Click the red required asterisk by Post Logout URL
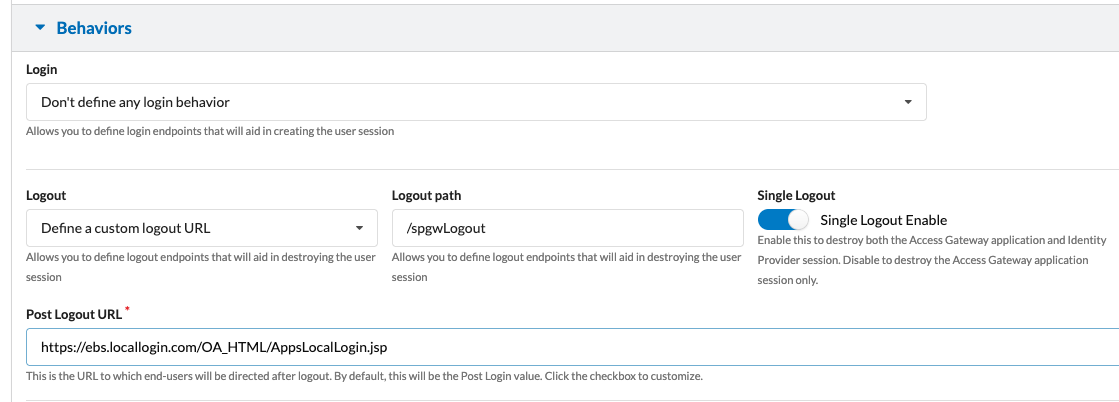1119x402 pixels. (x=127, y=312)
